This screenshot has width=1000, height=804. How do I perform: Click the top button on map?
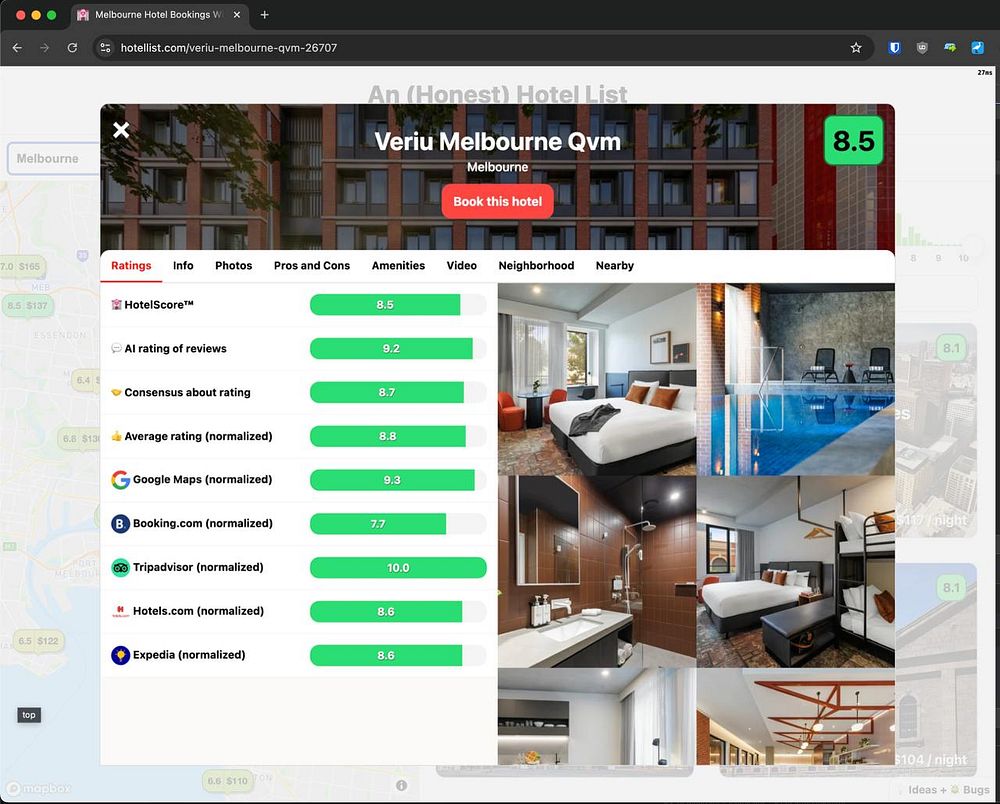[29, 715]
